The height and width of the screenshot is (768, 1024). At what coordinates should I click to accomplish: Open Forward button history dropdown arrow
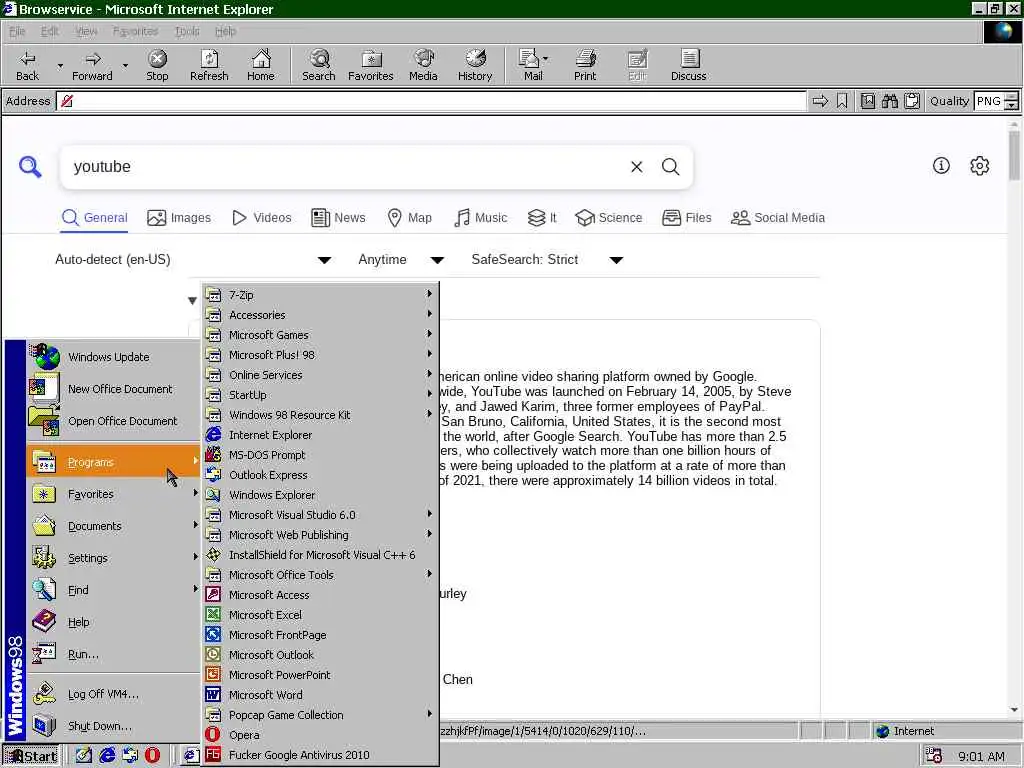coord(125,65)
